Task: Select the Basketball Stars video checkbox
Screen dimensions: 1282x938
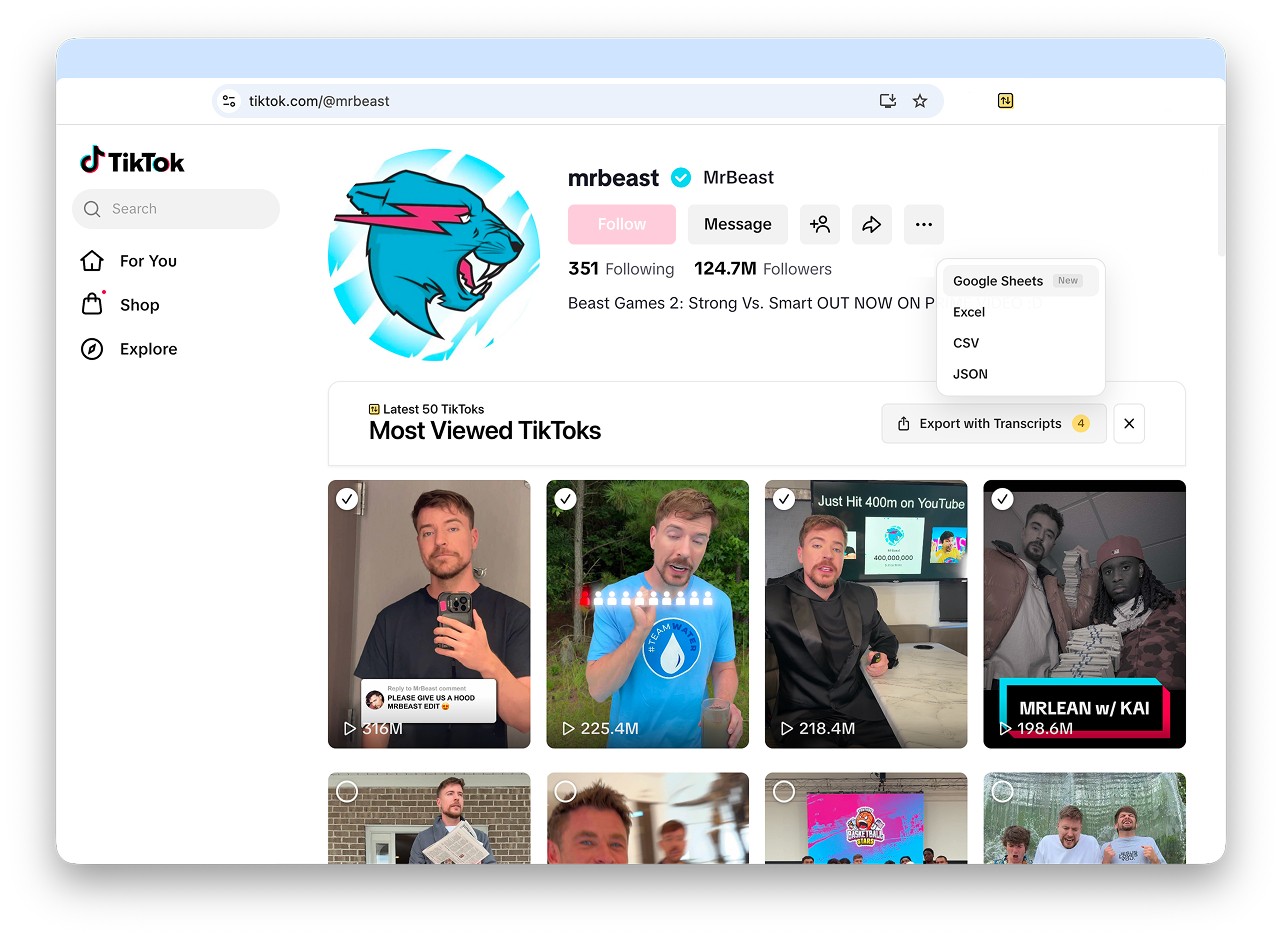Action: click(x=784, y=792)
